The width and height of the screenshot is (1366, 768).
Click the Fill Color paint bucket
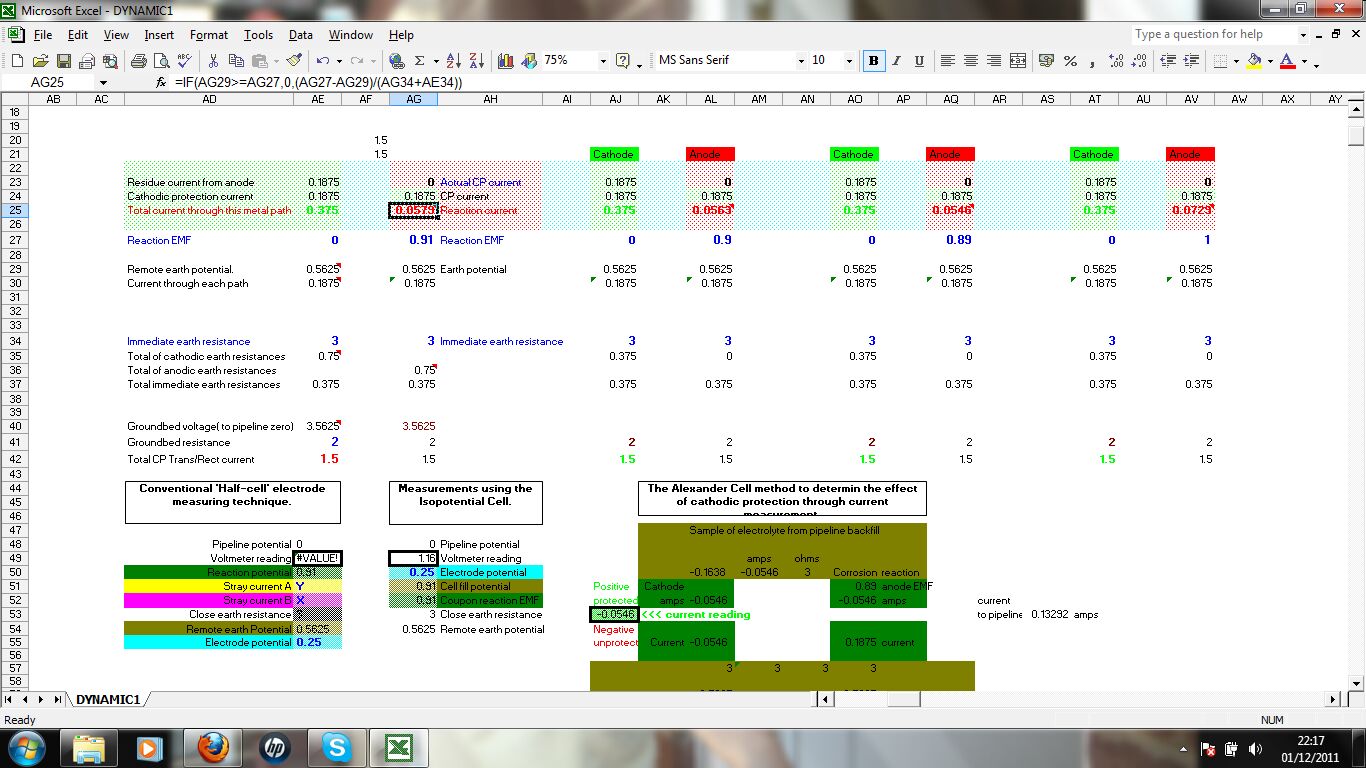coord(1254,61)
